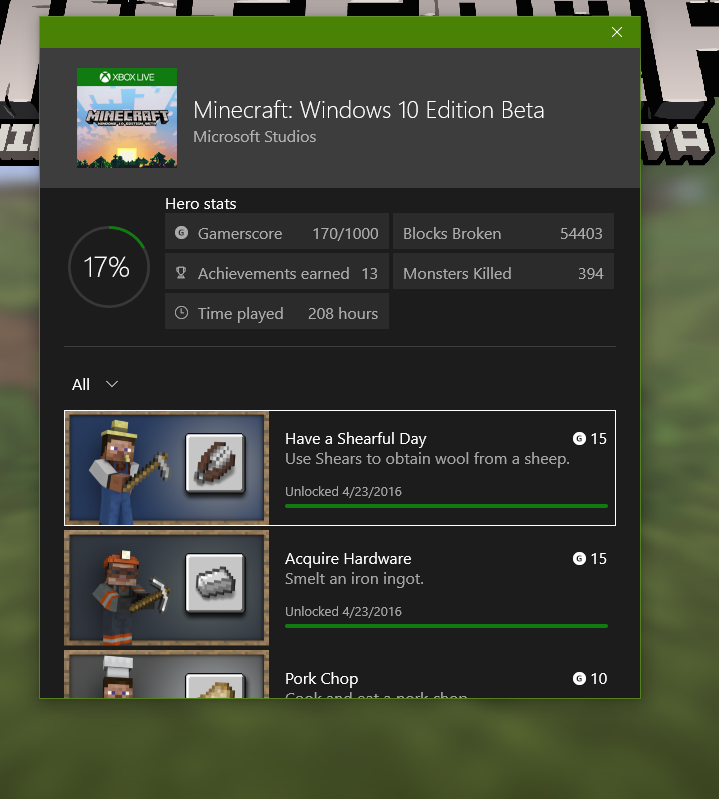Viewport: 719px width, 799px height.
Task: Click the Shearful Day green progress bar
Action: point(446,506)
